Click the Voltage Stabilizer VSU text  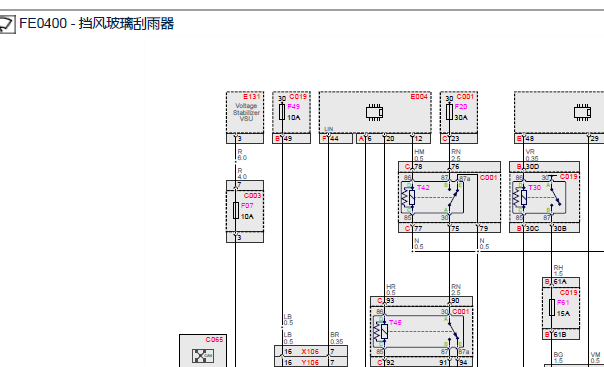point(246,112)
